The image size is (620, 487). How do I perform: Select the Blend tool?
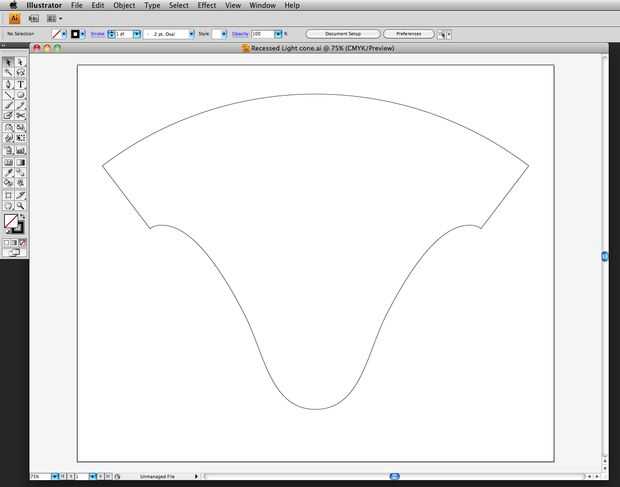tap(21, 172)
